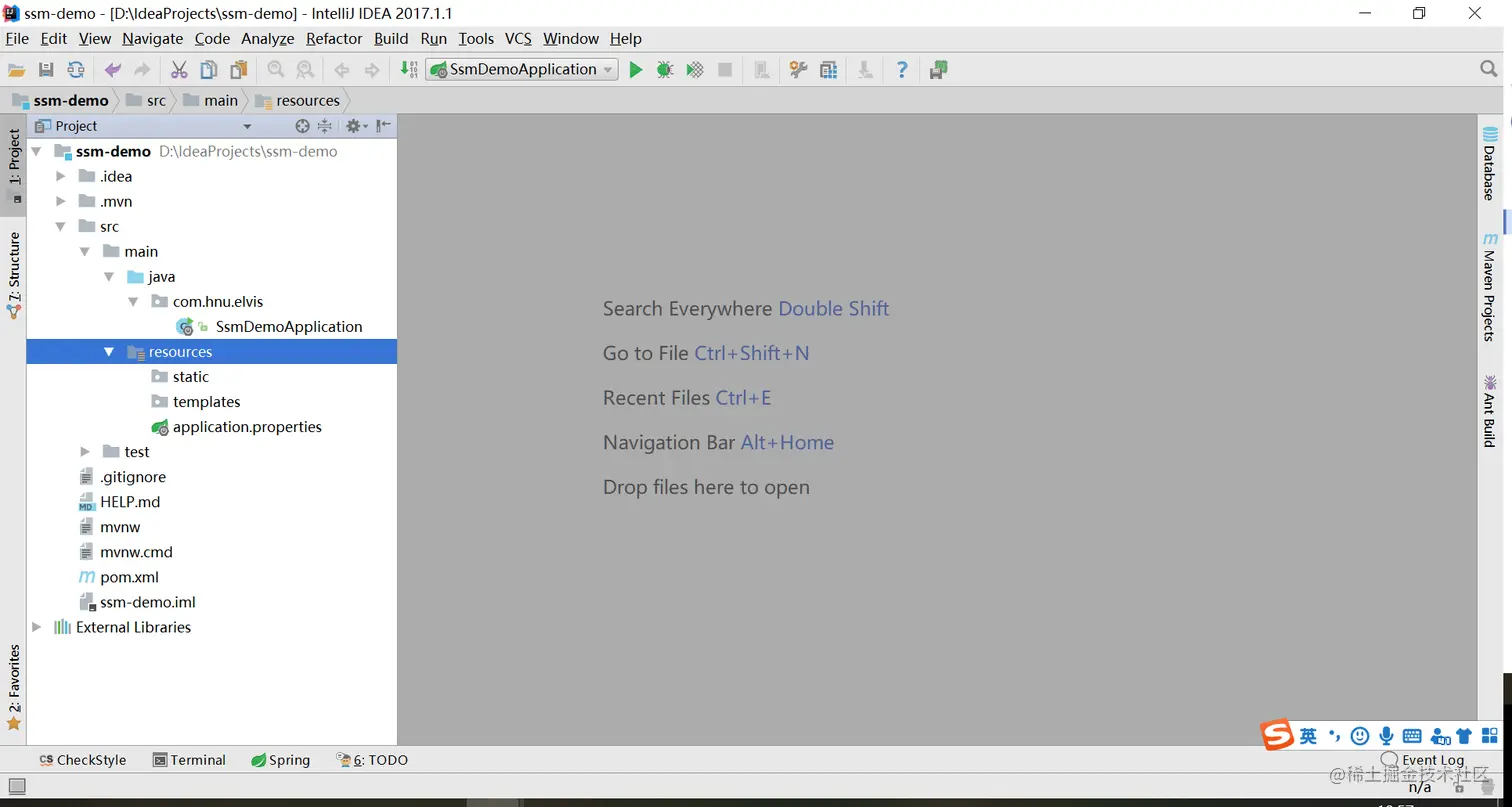Select HELP.md file
Image resolution: width=1512 pixels, height=807 pixels.
click(x=130, y=502)
